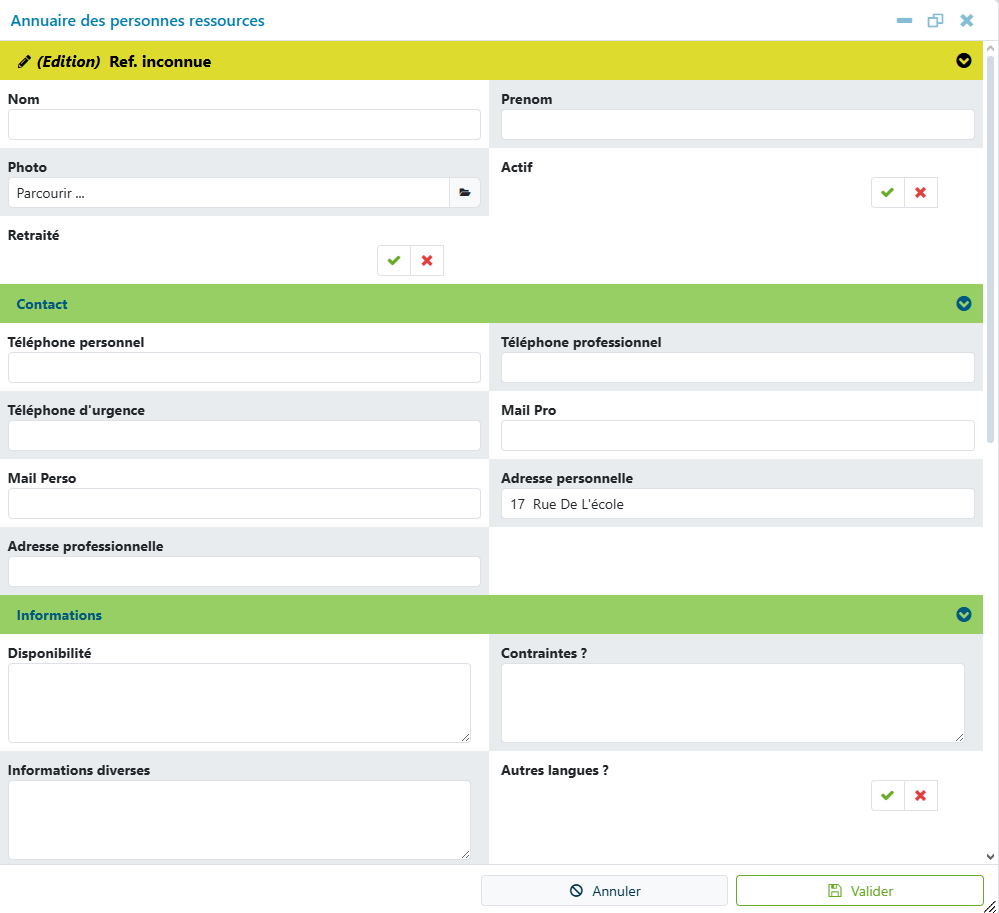
Task: Restore the window with the overlapping-squares icon
Action: click(x=935, y=20)
